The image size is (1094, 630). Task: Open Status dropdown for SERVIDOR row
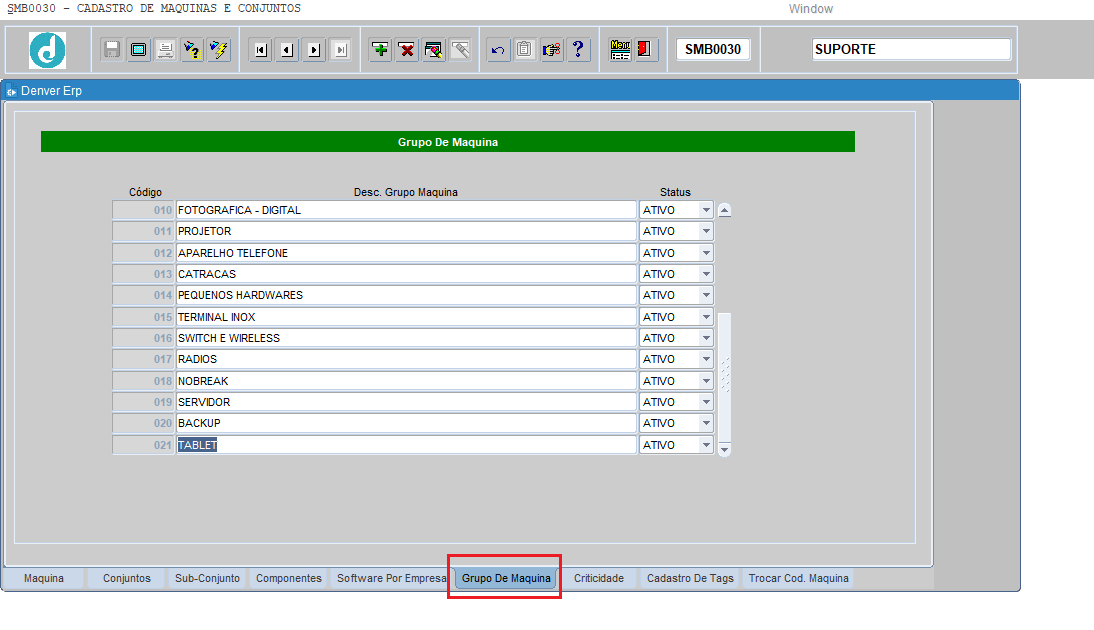click(706, 402)
